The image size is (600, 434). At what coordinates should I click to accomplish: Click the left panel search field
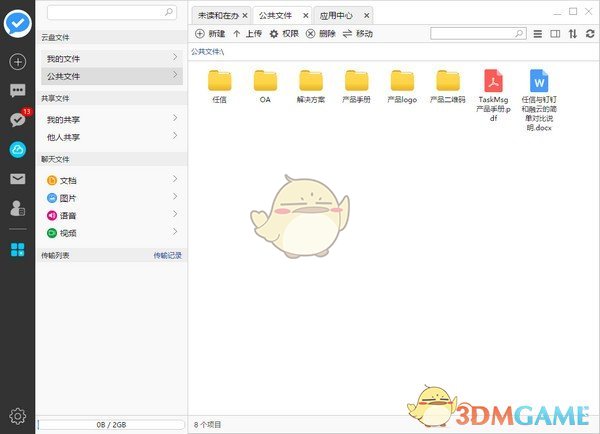[x=112, y=13]
